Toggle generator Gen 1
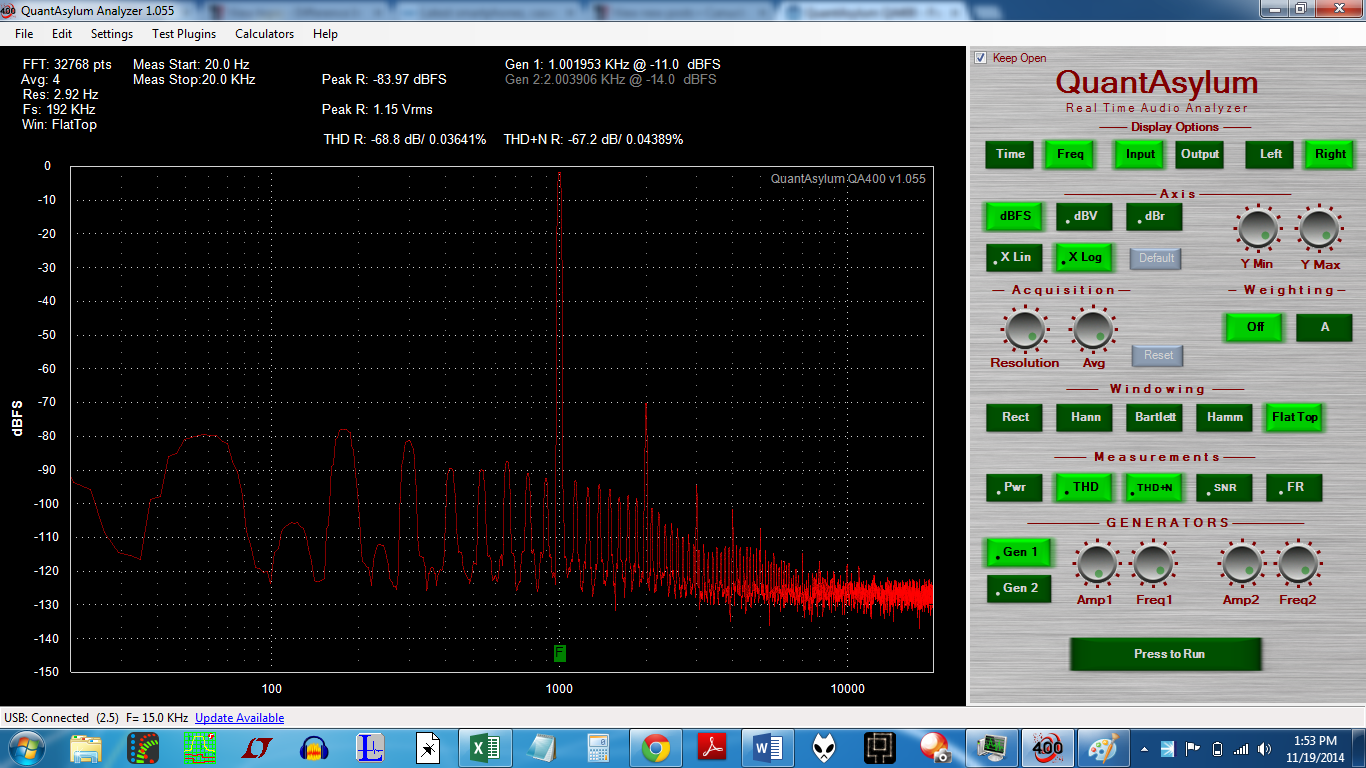The image size is (1366, 768). 1019,552
